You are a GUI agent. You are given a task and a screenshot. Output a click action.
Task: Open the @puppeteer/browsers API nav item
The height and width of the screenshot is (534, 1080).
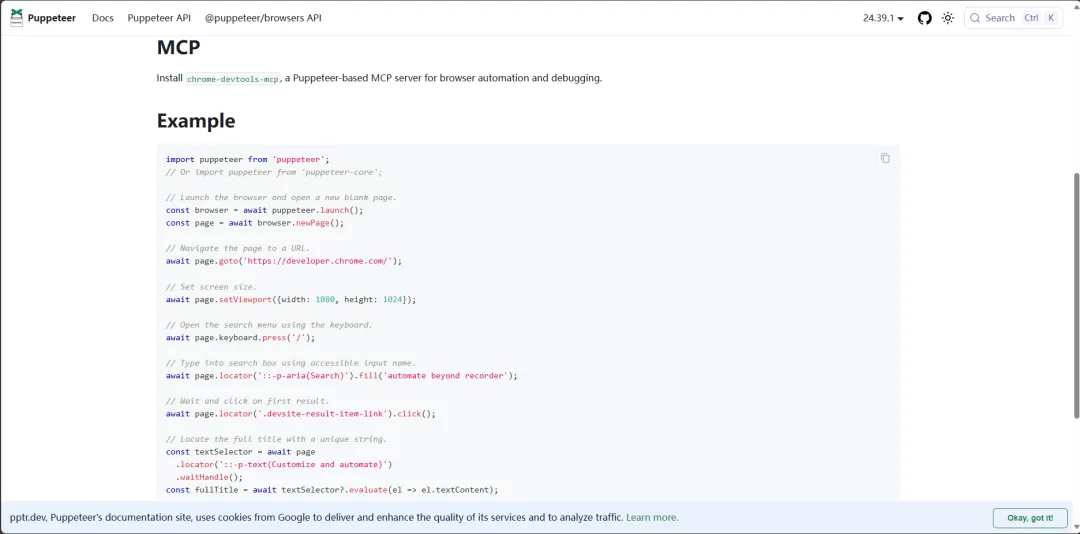coord(263,18)
